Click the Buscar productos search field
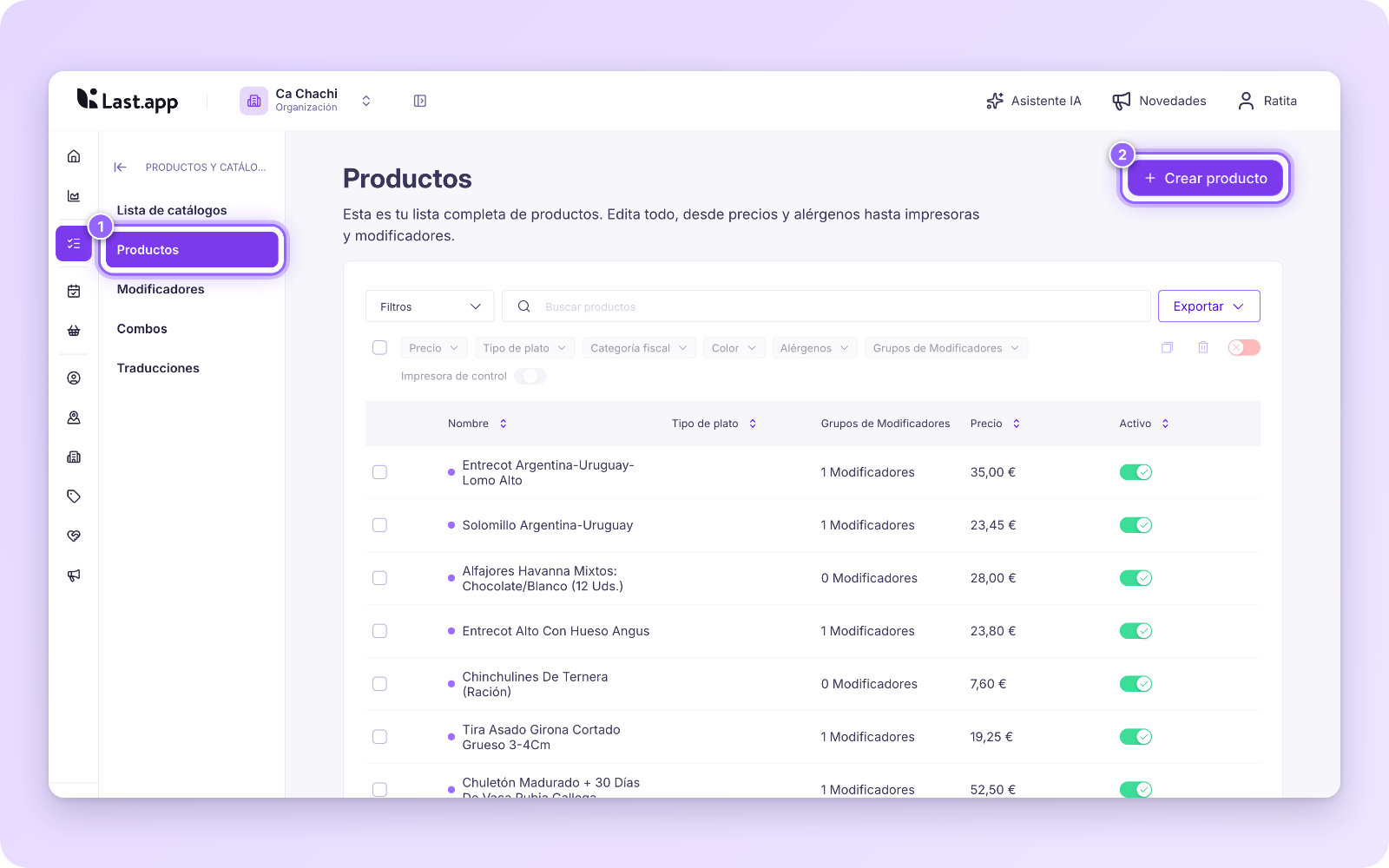This screenshot has width=1389, height=868. tap(826, 306)
